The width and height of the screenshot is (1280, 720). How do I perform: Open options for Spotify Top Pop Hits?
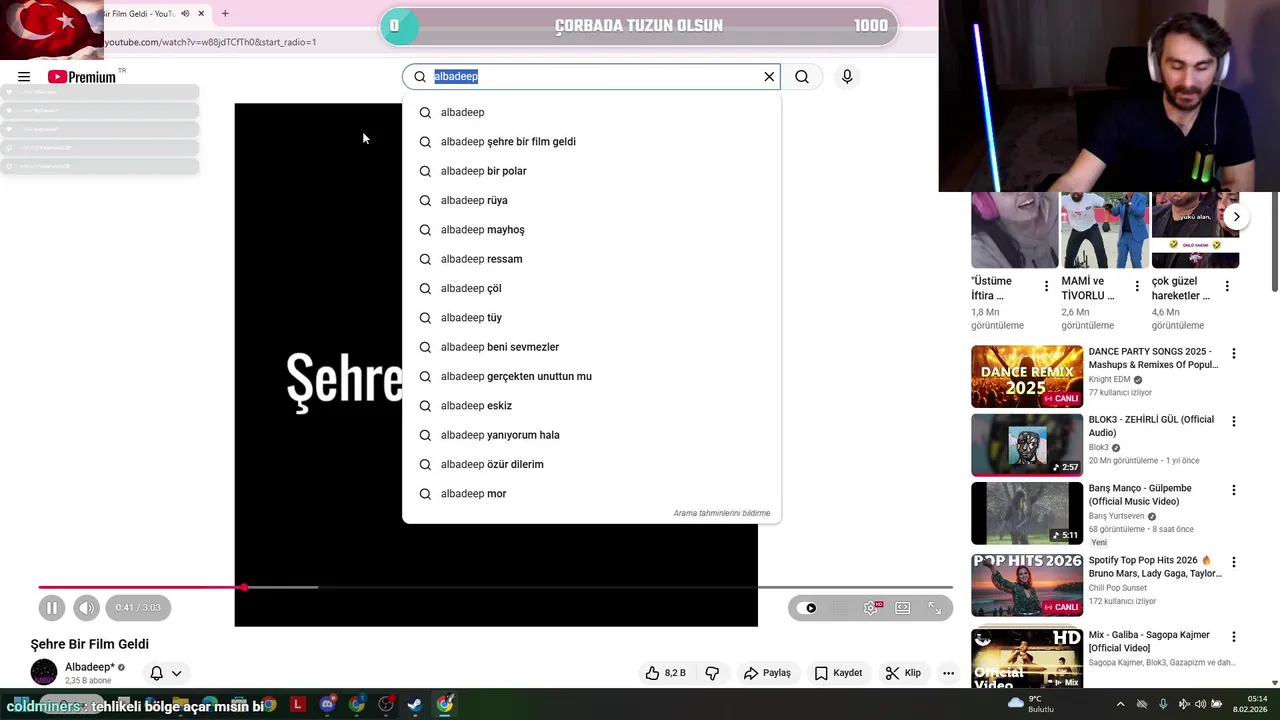pyautogui.click(x=1234, y=562)
